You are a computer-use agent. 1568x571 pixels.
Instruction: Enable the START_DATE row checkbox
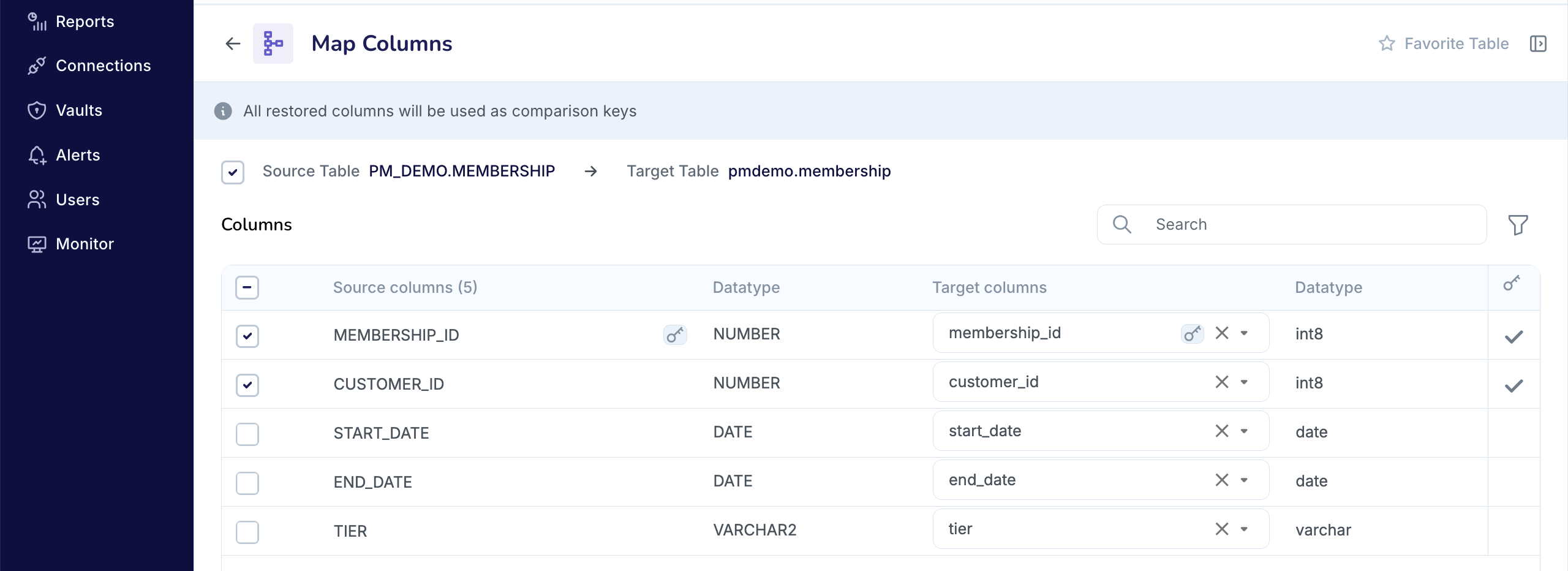(x=247, y=434)
